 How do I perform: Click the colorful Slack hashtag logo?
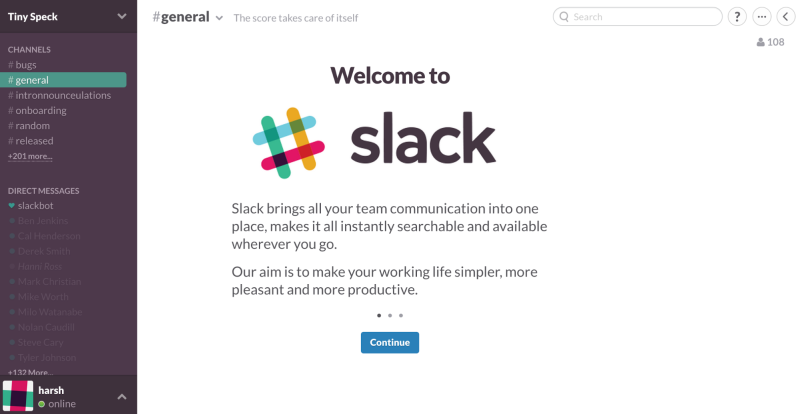point(289,143)
